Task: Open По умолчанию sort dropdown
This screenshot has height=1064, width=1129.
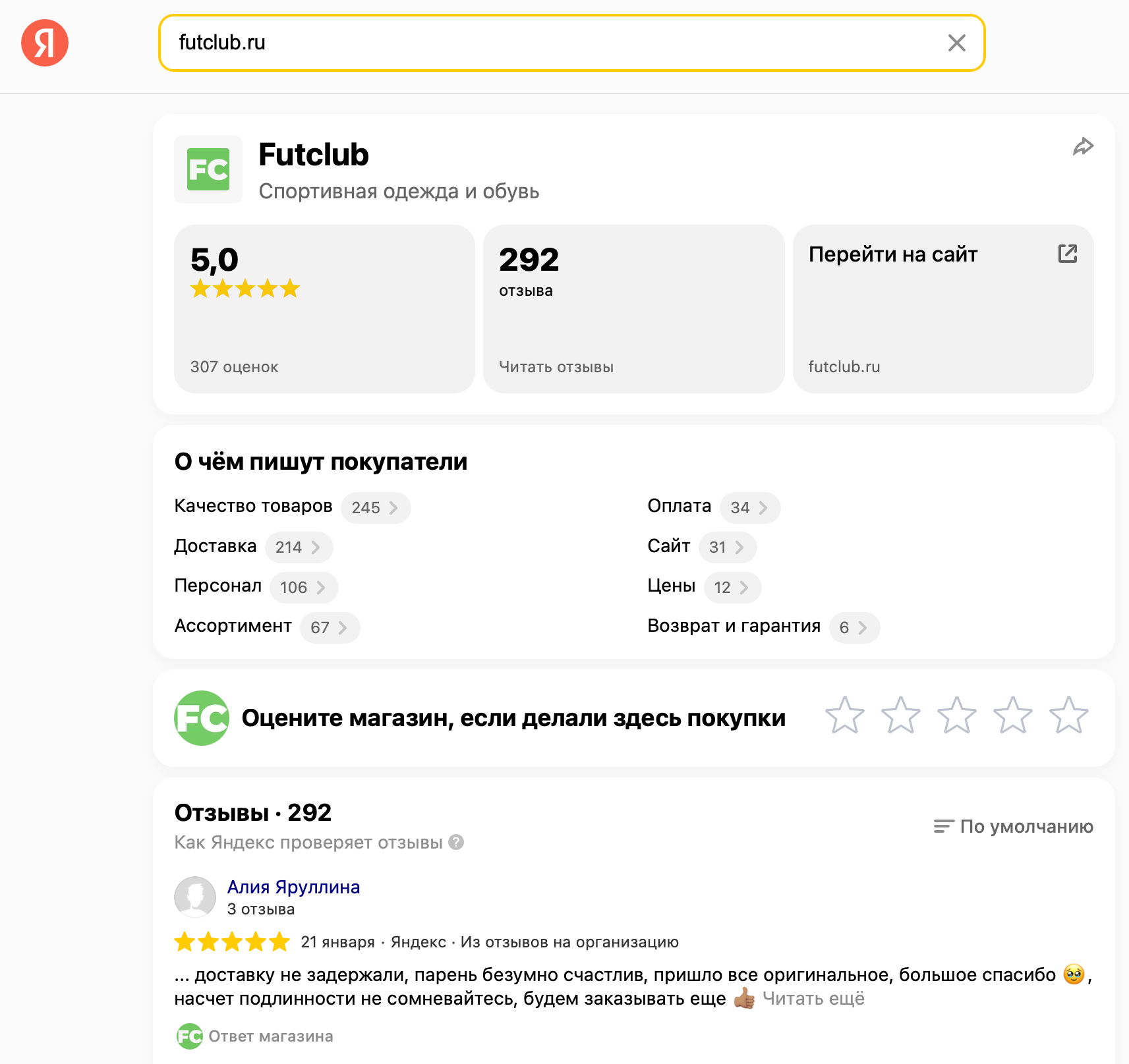Action: point(1014,827)
